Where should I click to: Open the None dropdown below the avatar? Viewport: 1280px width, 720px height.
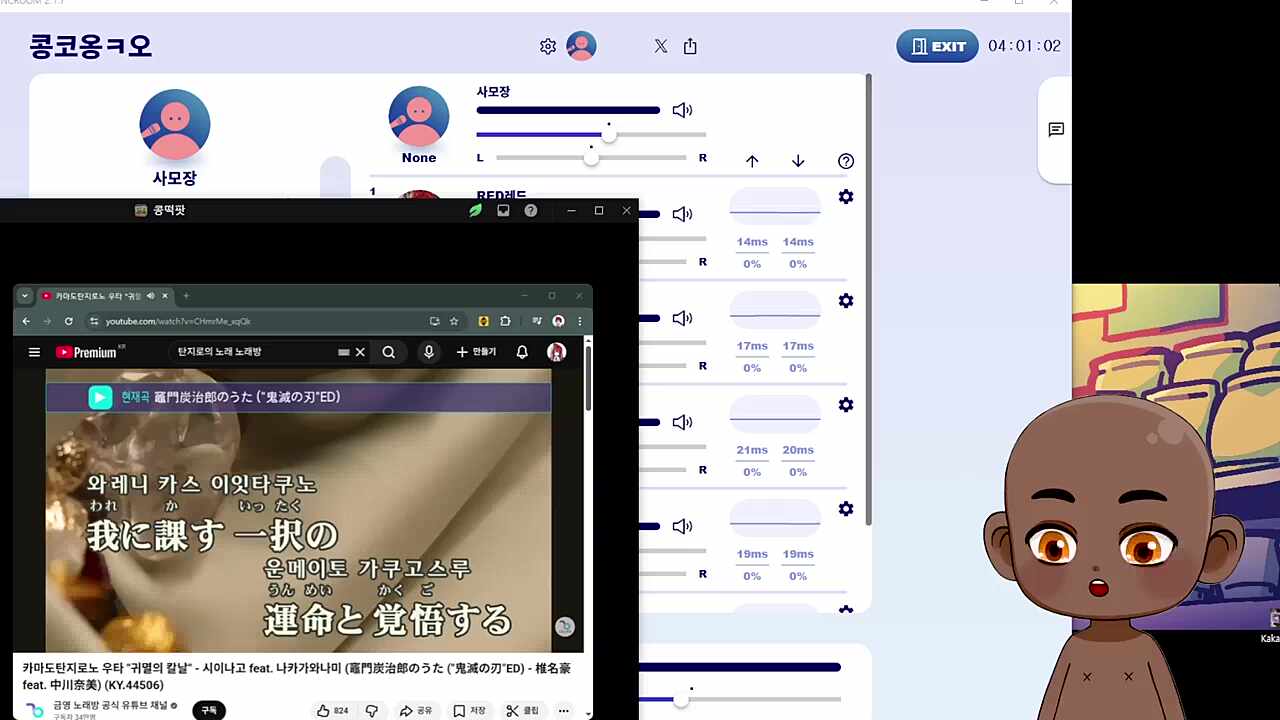[x=418, y=157]
